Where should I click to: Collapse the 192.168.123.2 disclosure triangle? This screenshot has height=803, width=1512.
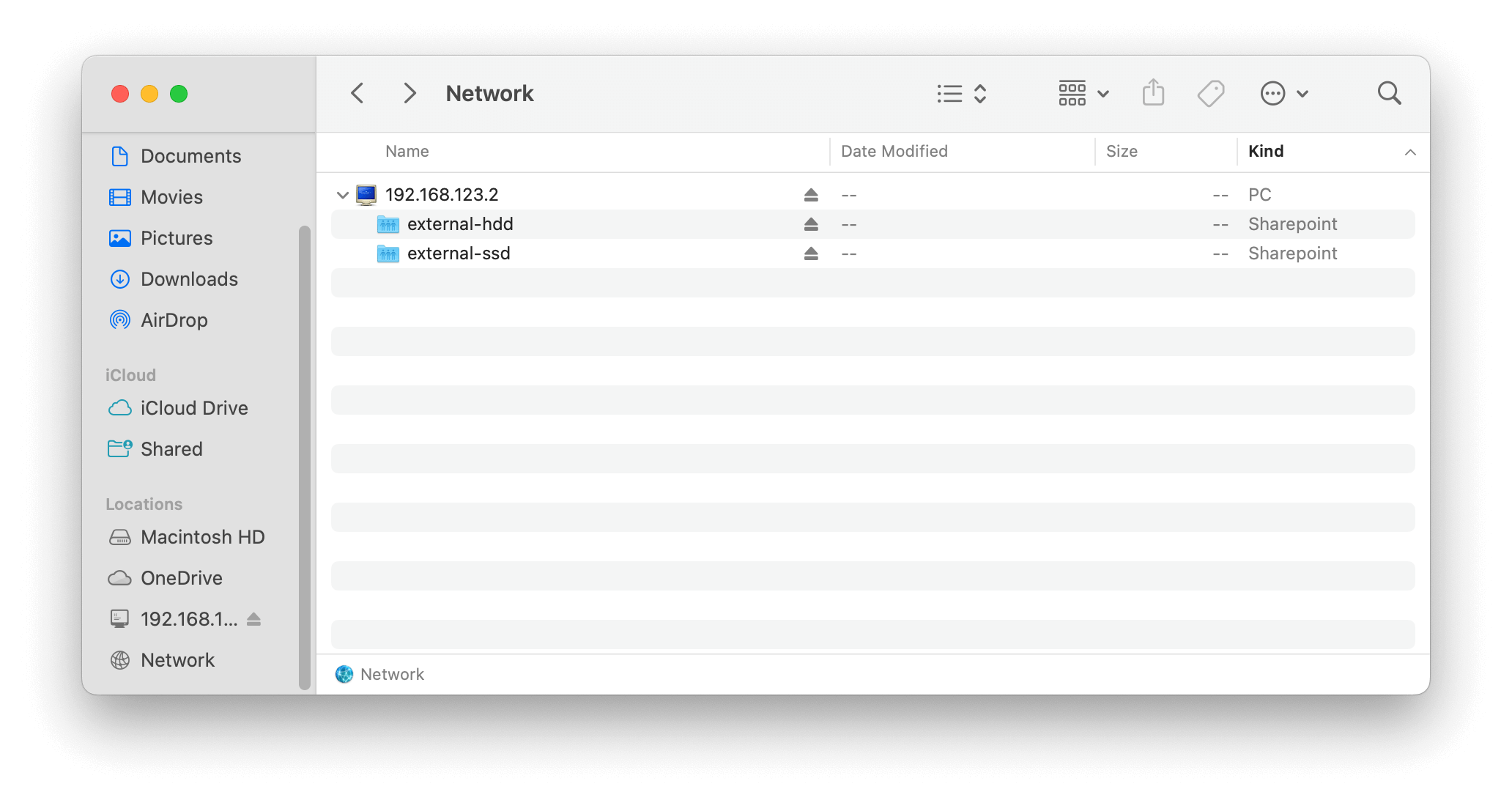tap(342, 195)
